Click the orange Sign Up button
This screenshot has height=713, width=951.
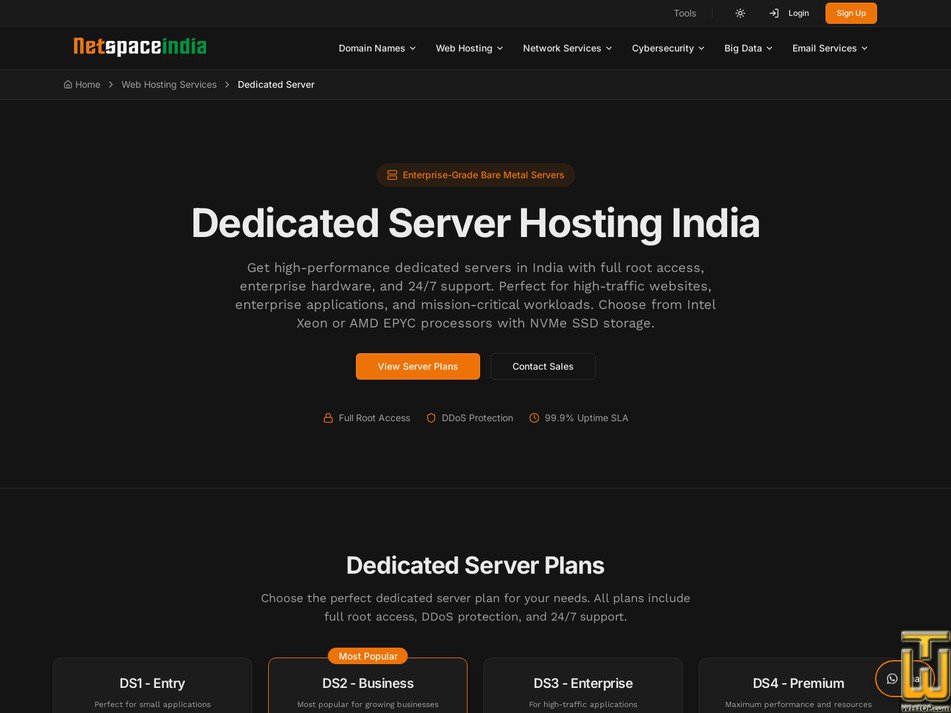click(x=851, y=13)
